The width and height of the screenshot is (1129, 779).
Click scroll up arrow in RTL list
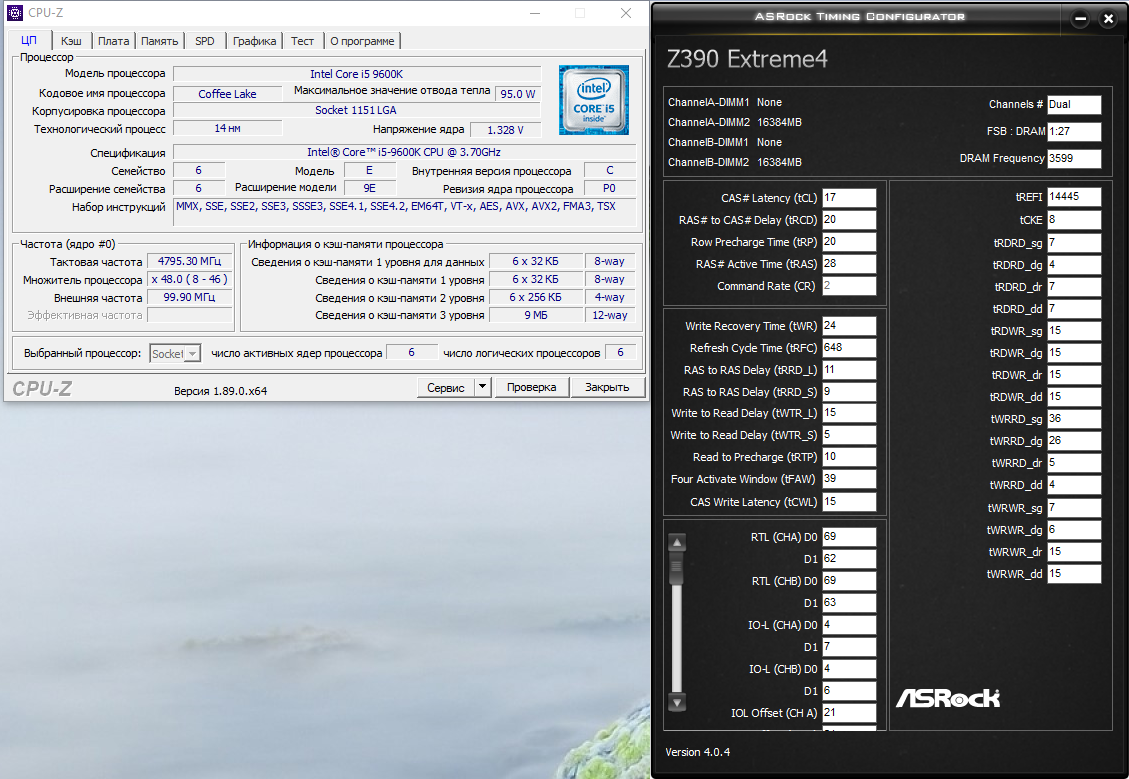coord(677,542)
